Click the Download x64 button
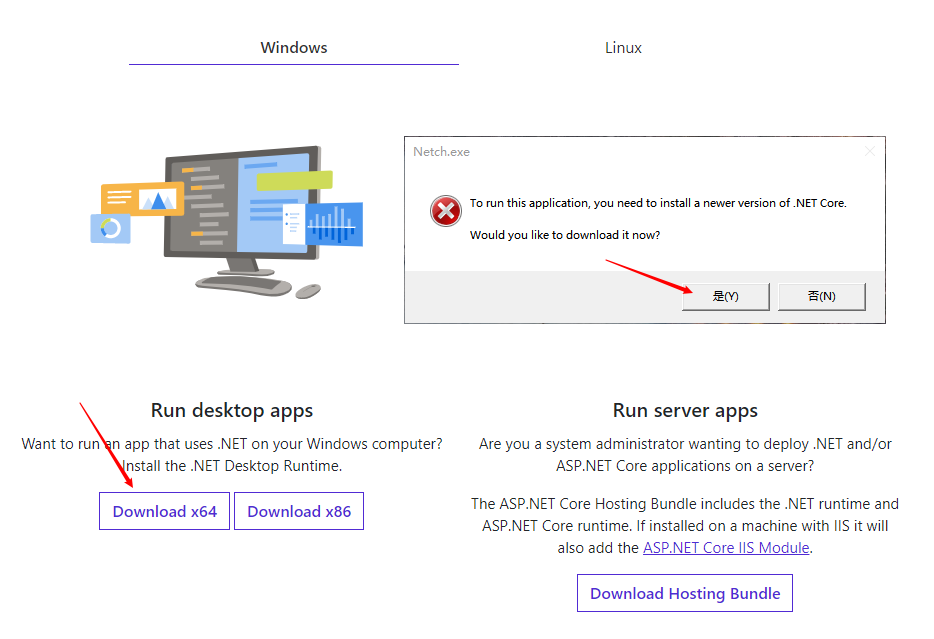Viewport: 934px width, 639px height. point(165,511)
